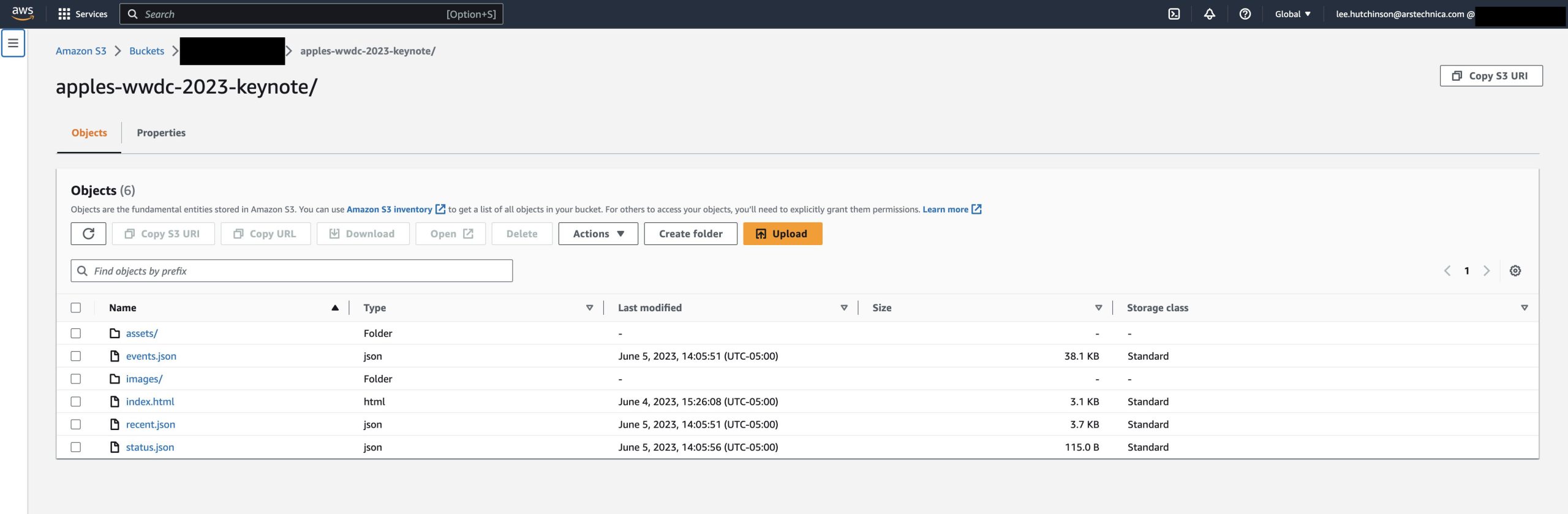Image resolution: width=1568 pixels, height=514 pixels.
Task: Toggle the select-all objects checkbox
Action: (x=76, y=308)
